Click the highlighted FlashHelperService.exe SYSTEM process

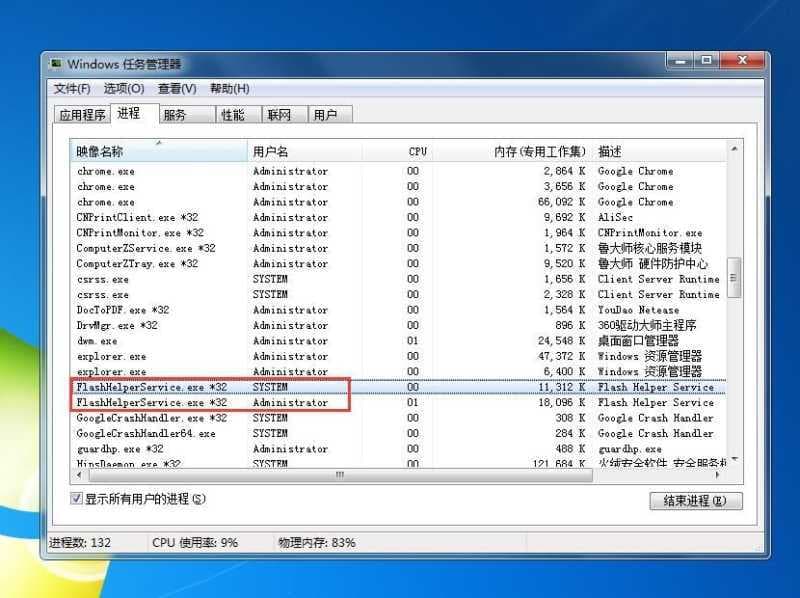pos(150,387)
